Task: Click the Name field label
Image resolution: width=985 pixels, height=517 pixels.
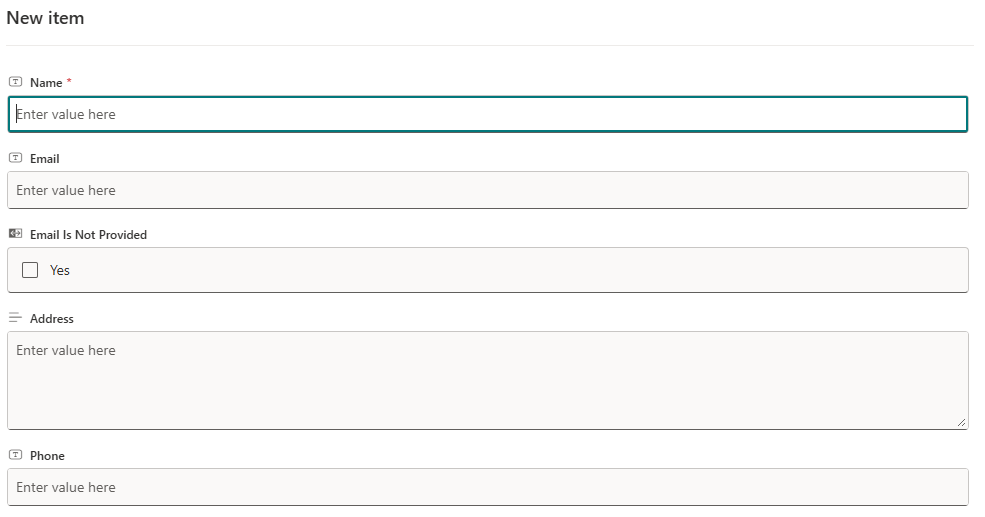Action: pyautogui.click(x=46, y=82)
